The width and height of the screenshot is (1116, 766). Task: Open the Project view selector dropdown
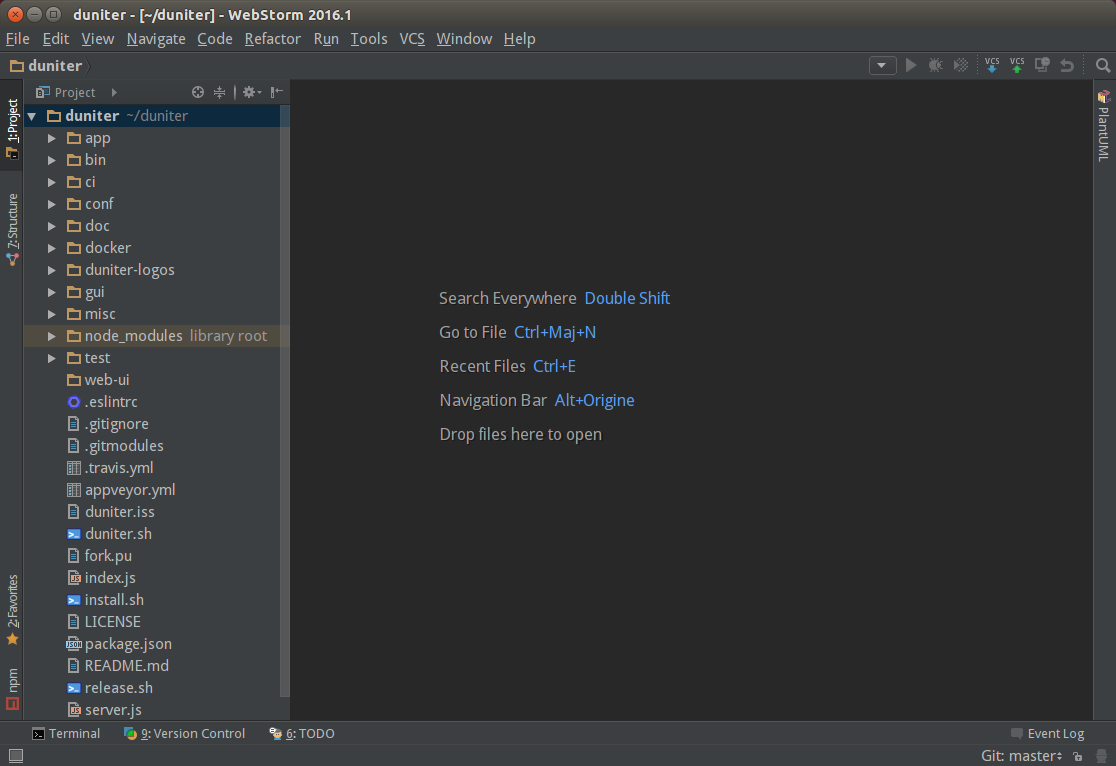click(x=76, y=92)
